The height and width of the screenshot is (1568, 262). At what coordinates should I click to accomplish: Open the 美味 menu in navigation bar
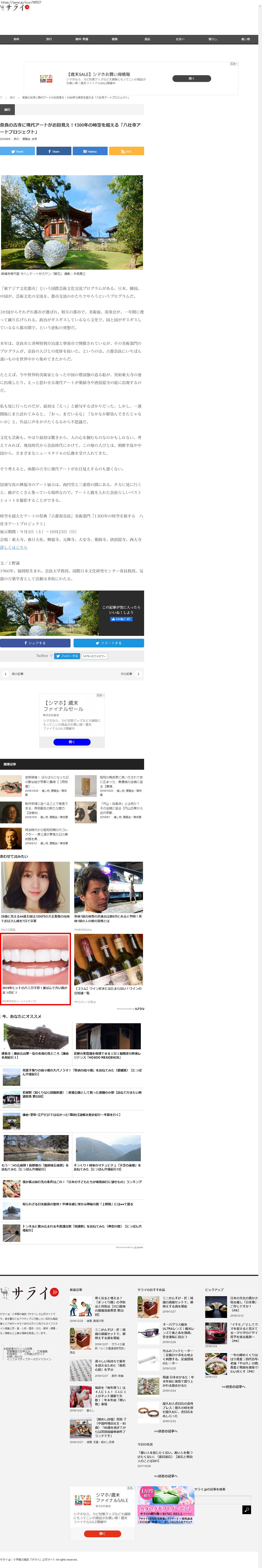pyautogui.click(x=16, y=39)
